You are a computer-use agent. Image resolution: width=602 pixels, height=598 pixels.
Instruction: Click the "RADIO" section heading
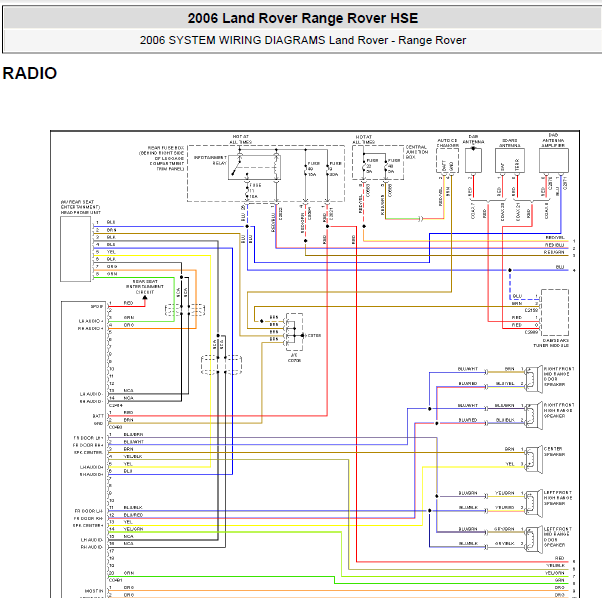(30, 73)
